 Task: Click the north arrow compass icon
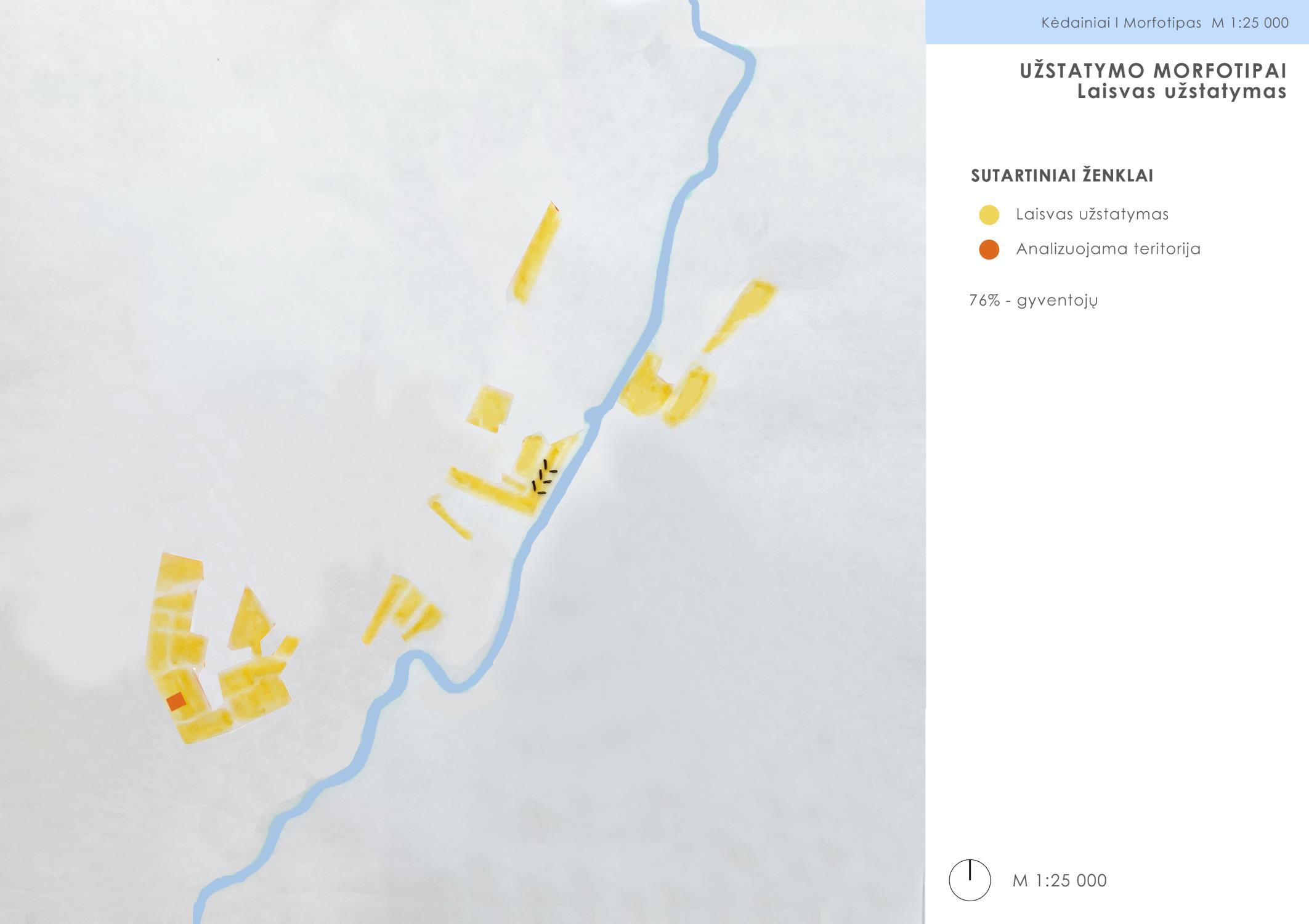coord(970,880)
